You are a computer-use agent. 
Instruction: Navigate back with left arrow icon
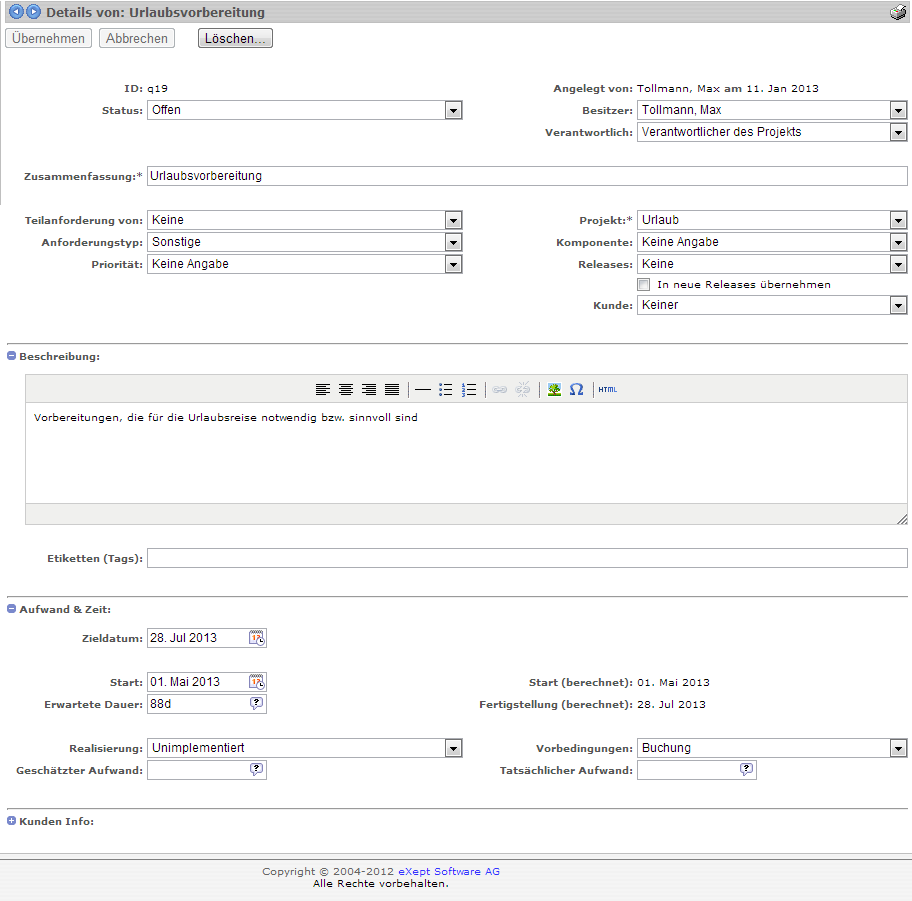(x=16, y=13)
